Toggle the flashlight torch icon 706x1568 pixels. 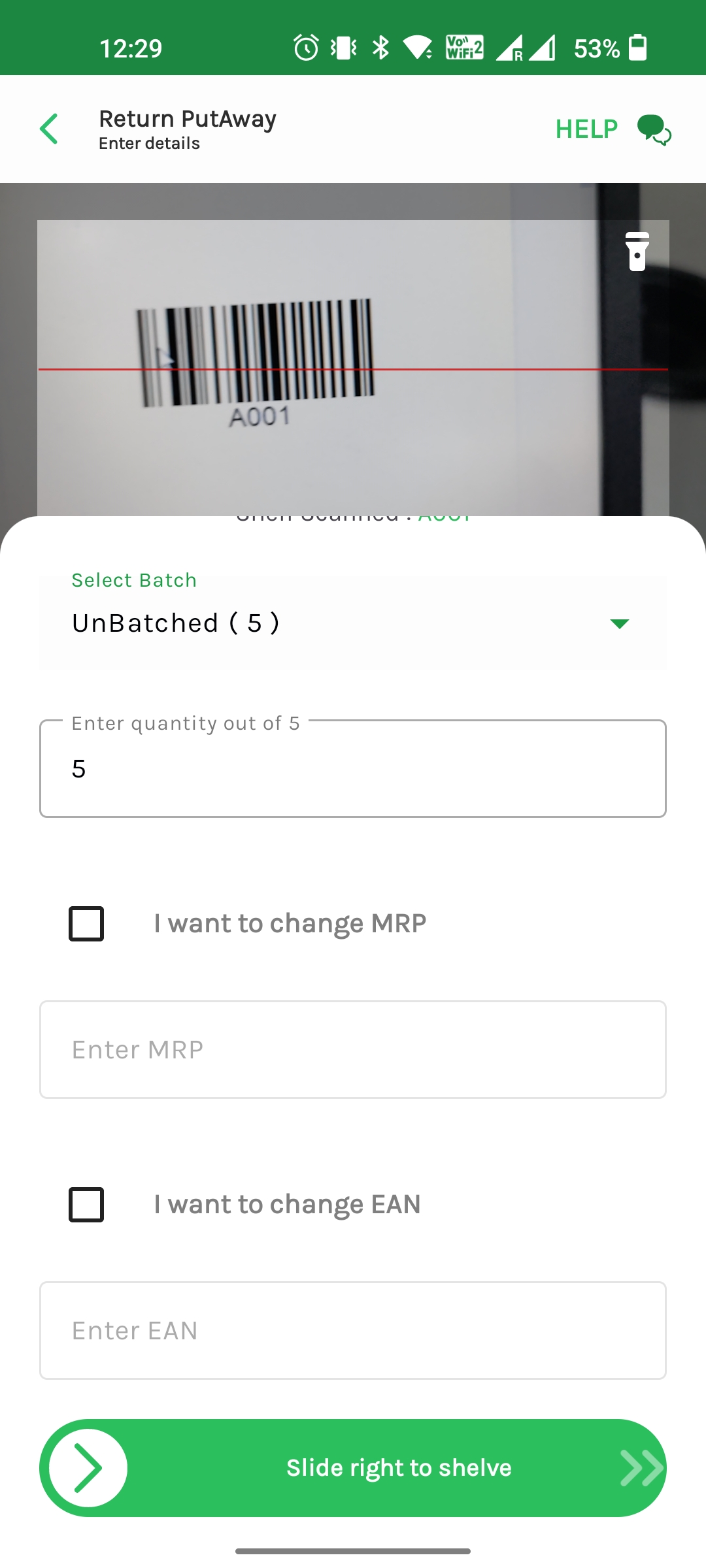[637, 252]
